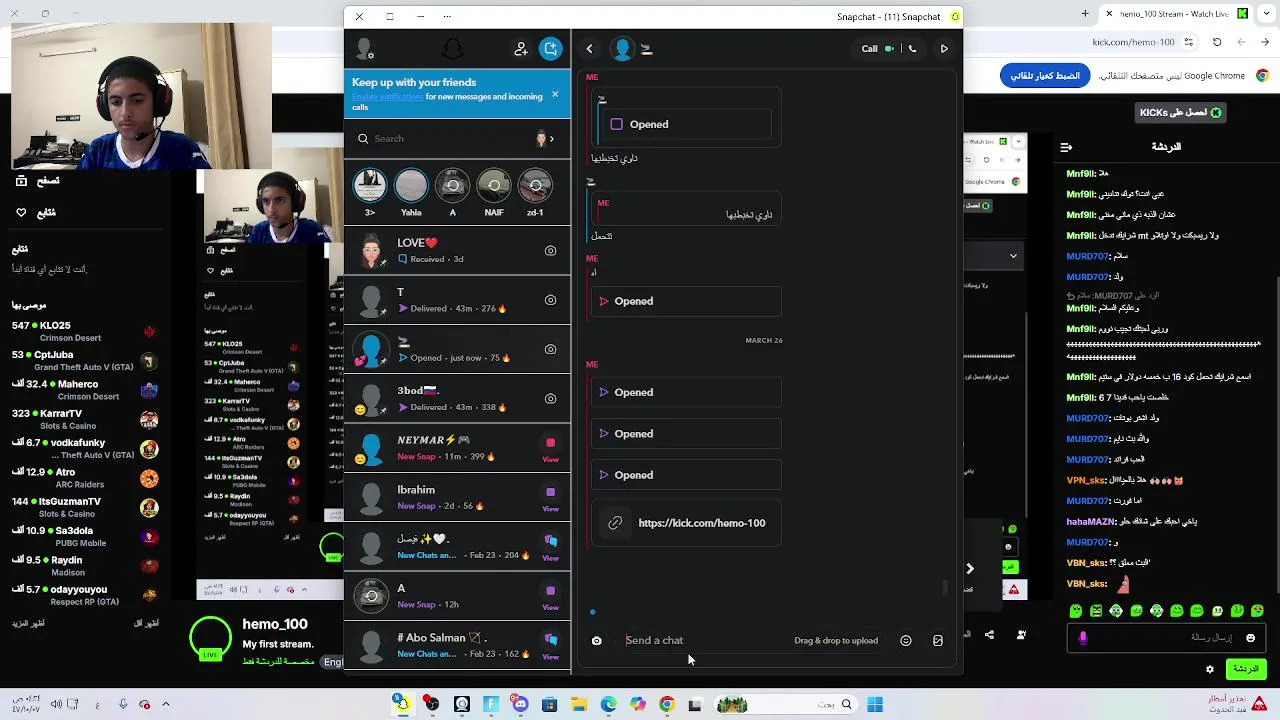Image resolution: width=1280 pixels, height=720 pixels.
Task: Open the LOVE chat conversation
Action: click(x=457, y=251)
